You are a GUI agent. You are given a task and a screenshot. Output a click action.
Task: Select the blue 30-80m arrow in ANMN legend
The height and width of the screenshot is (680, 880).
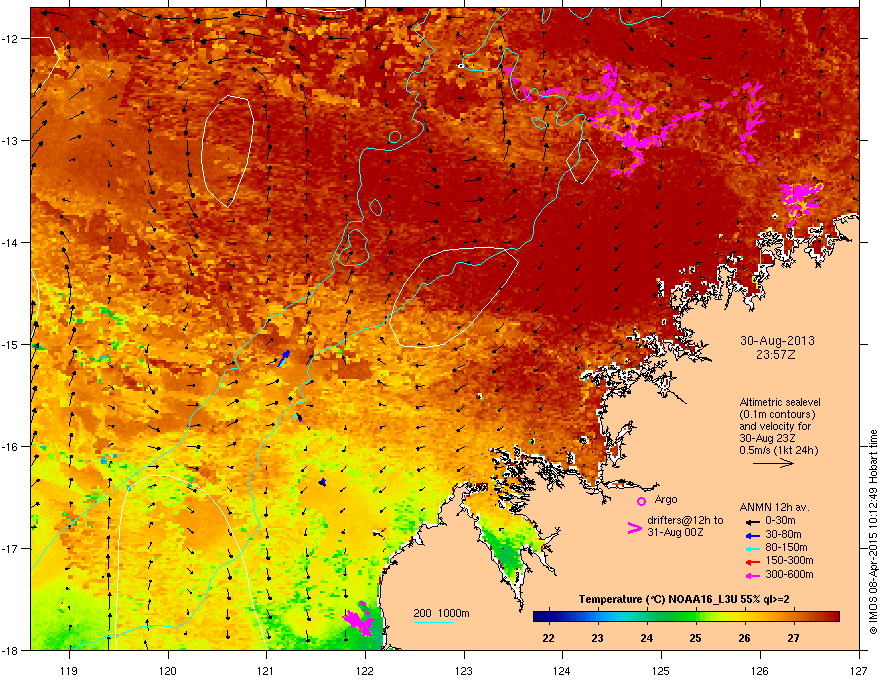751,536
